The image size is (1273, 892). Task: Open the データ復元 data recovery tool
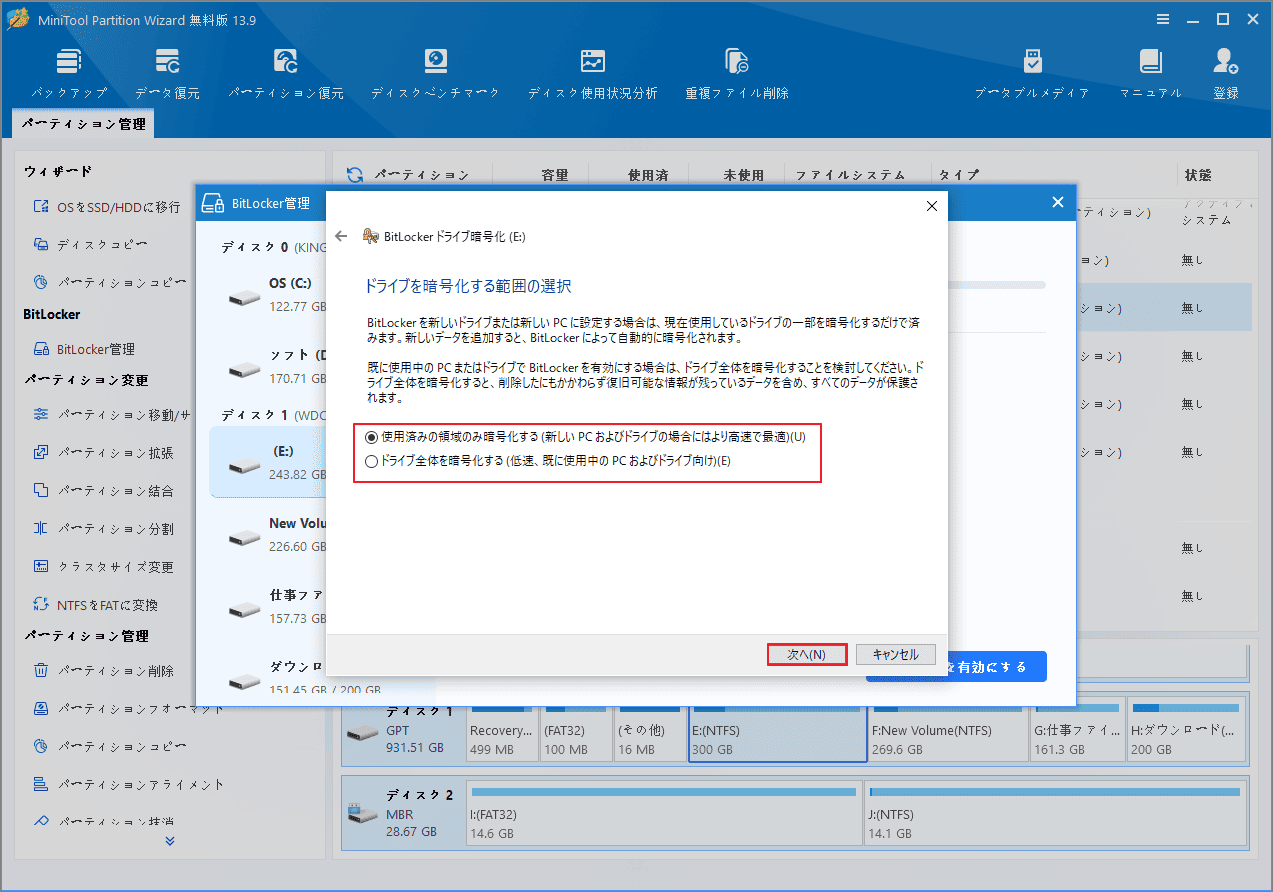pyautogui.click(x=167, y=74)
